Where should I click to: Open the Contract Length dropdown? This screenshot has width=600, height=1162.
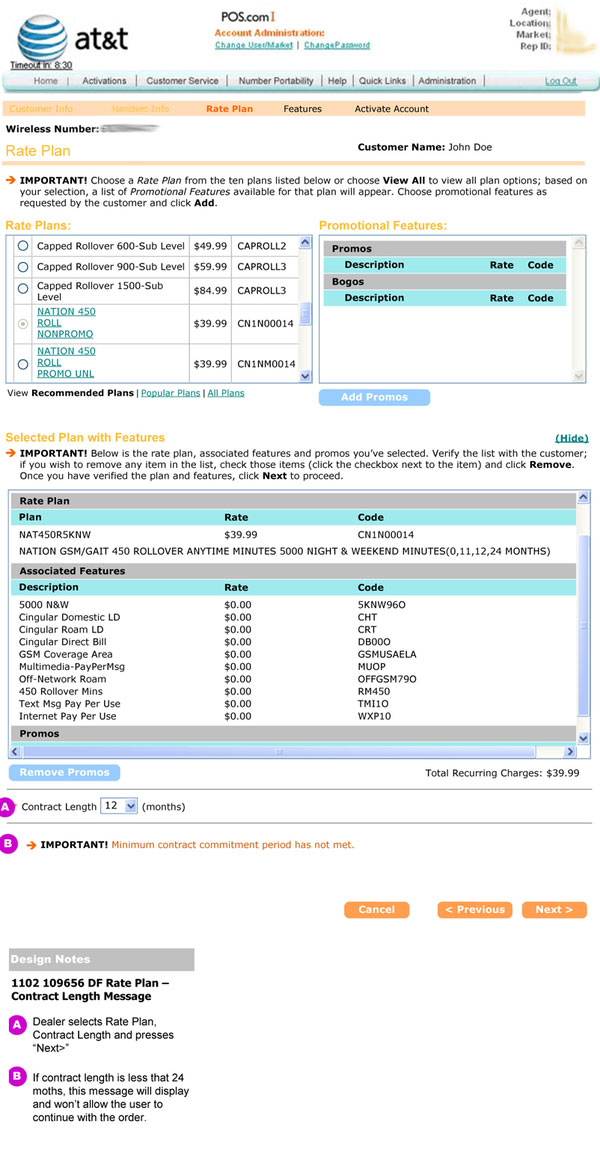tap(119, 806)
